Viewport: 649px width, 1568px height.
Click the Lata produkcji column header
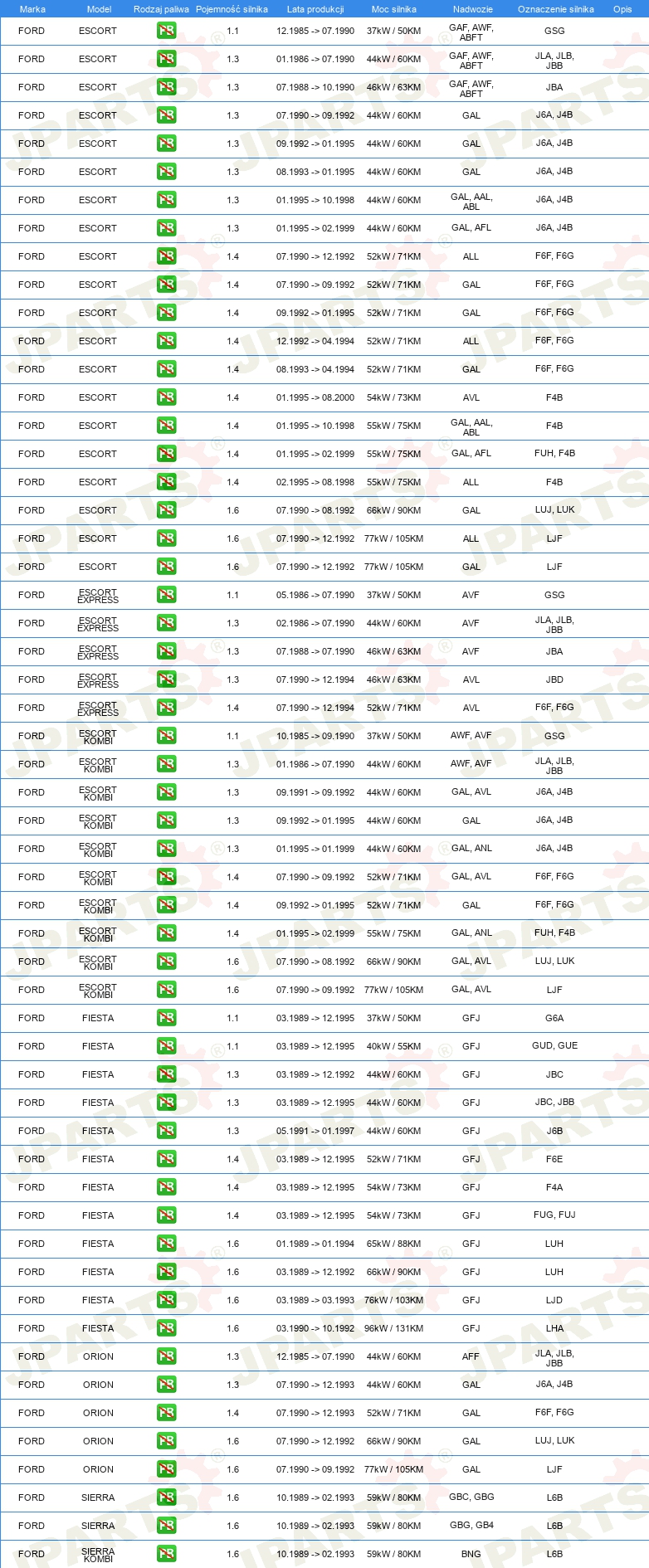coord(315,9)
